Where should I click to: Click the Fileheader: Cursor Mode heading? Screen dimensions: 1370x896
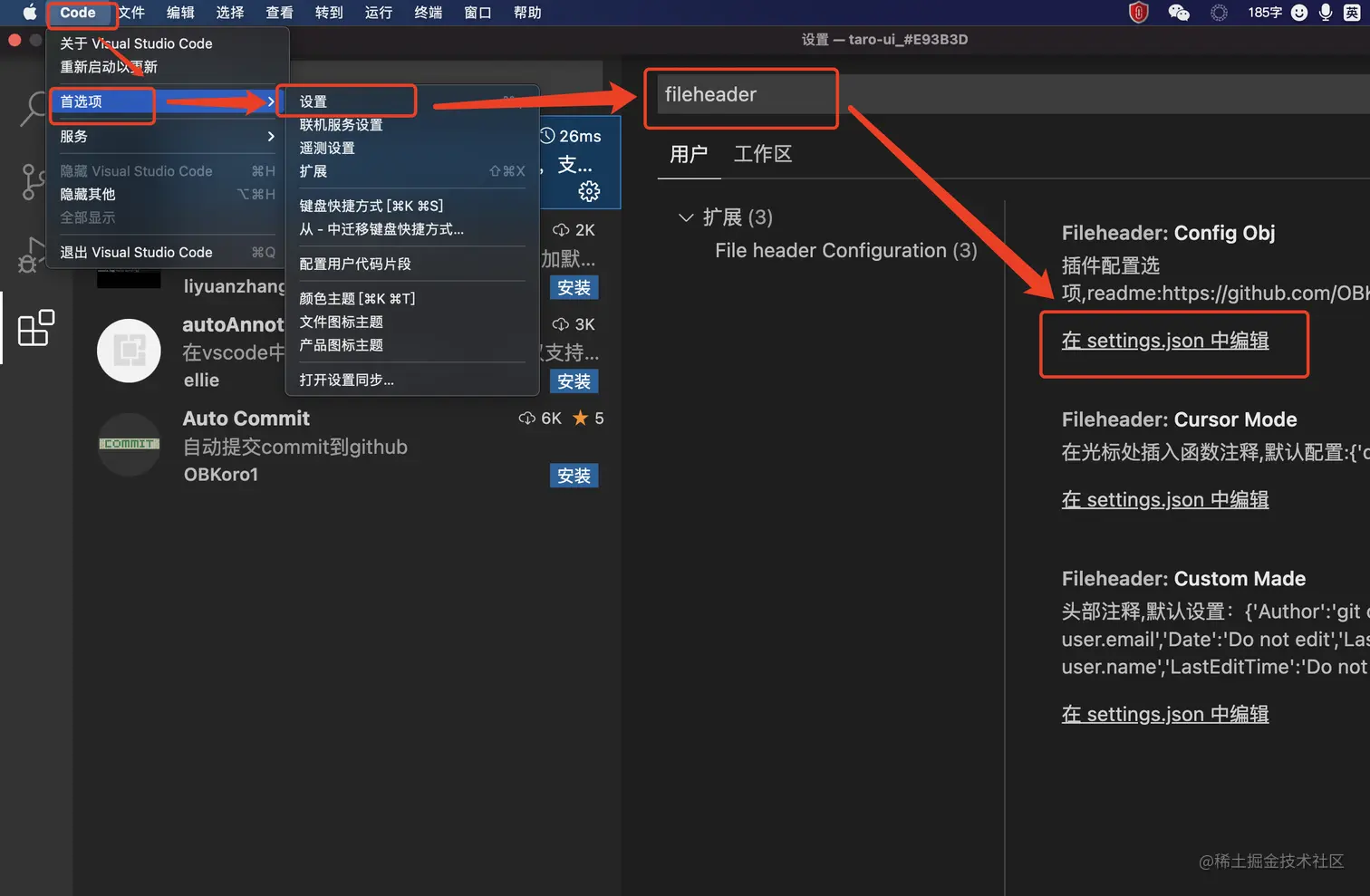(x=1179, y=419)
